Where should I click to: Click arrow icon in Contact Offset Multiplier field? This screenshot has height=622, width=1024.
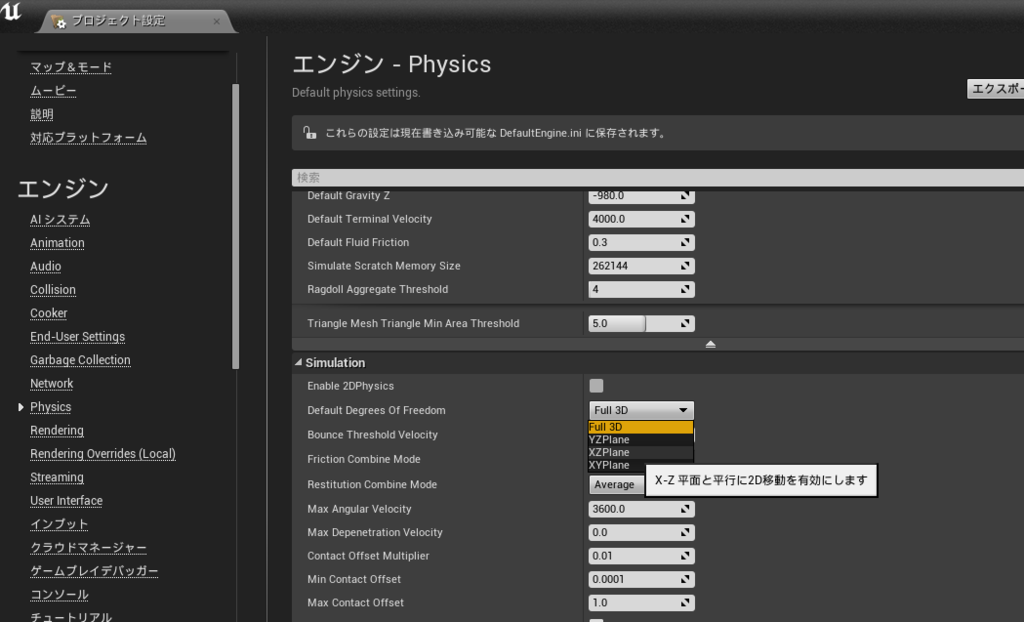[x=685, y=556]
